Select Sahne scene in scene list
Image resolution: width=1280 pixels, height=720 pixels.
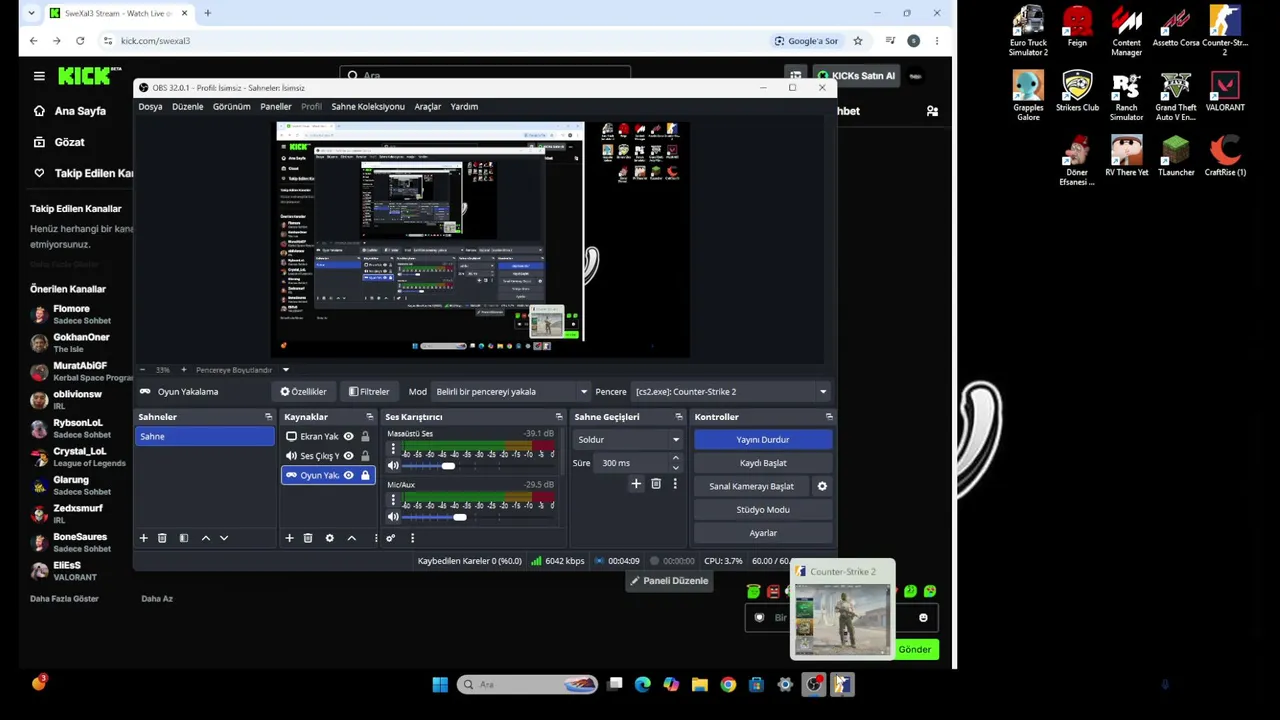[205, 437]
